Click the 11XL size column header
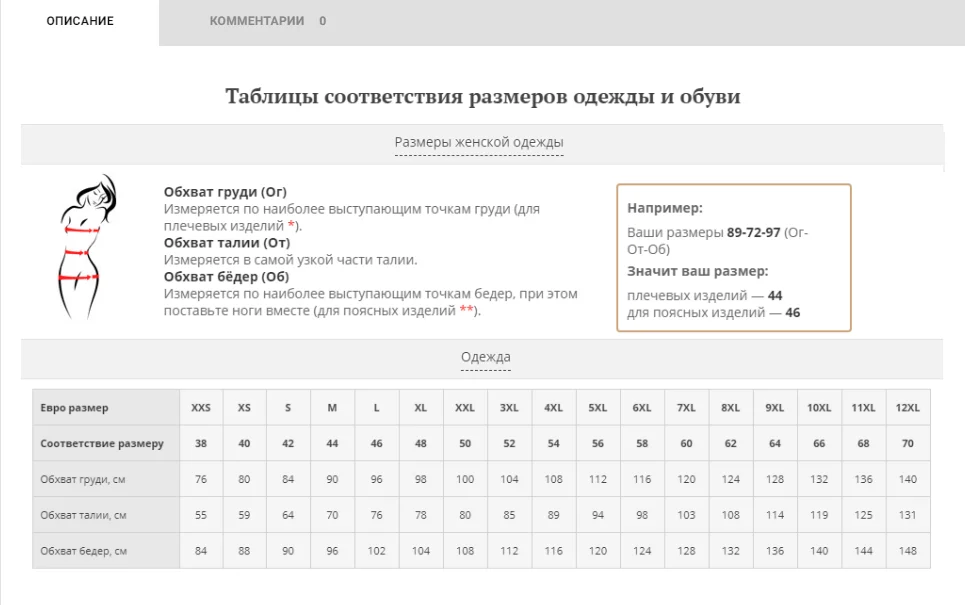Viewport: 965px width, 605px height. point(864,407)
